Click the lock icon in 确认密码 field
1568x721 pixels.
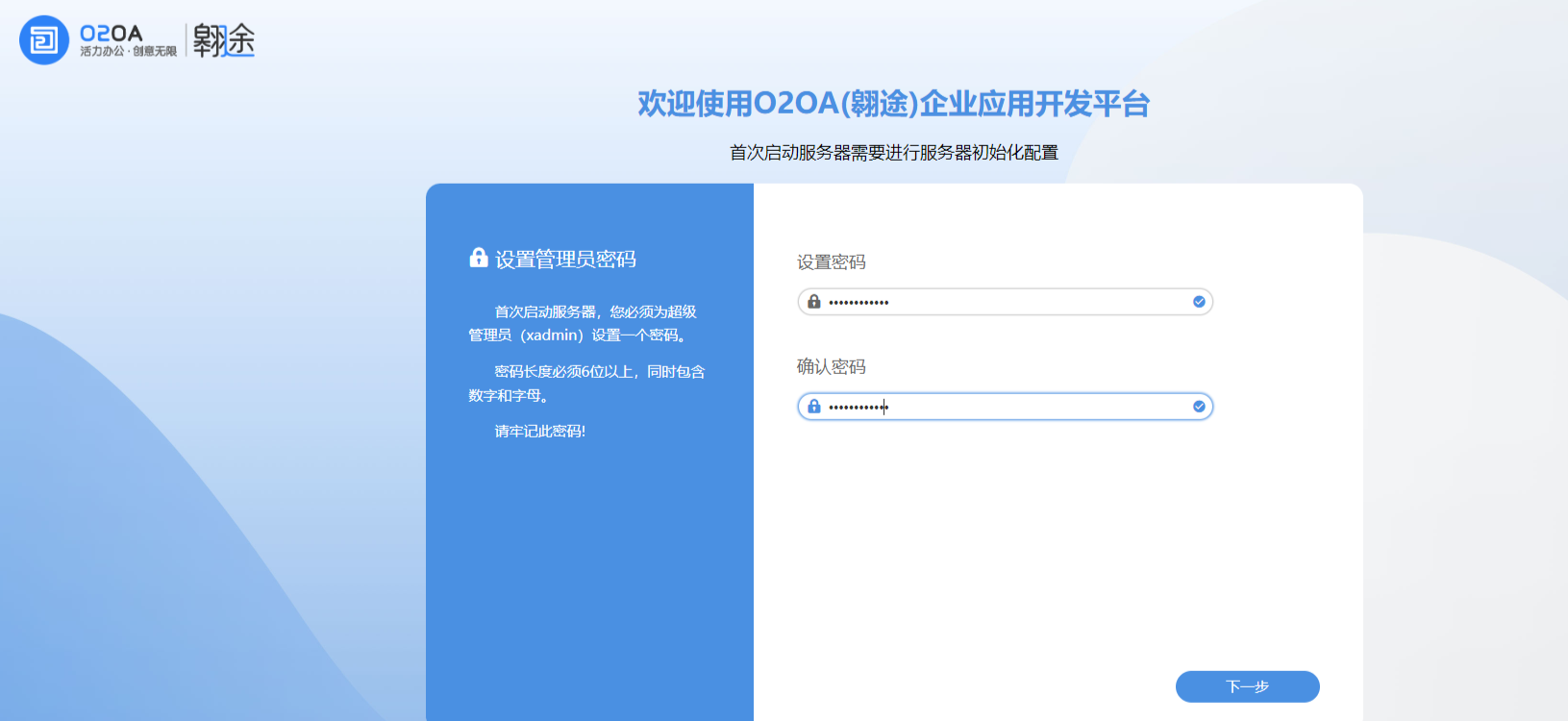coord(814,407)
